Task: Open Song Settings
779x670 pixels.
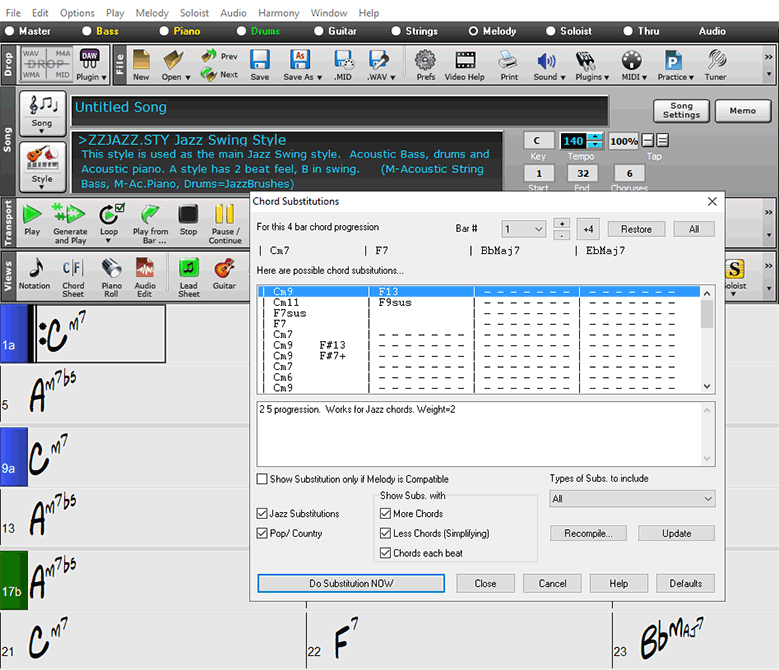Action: 681,110
